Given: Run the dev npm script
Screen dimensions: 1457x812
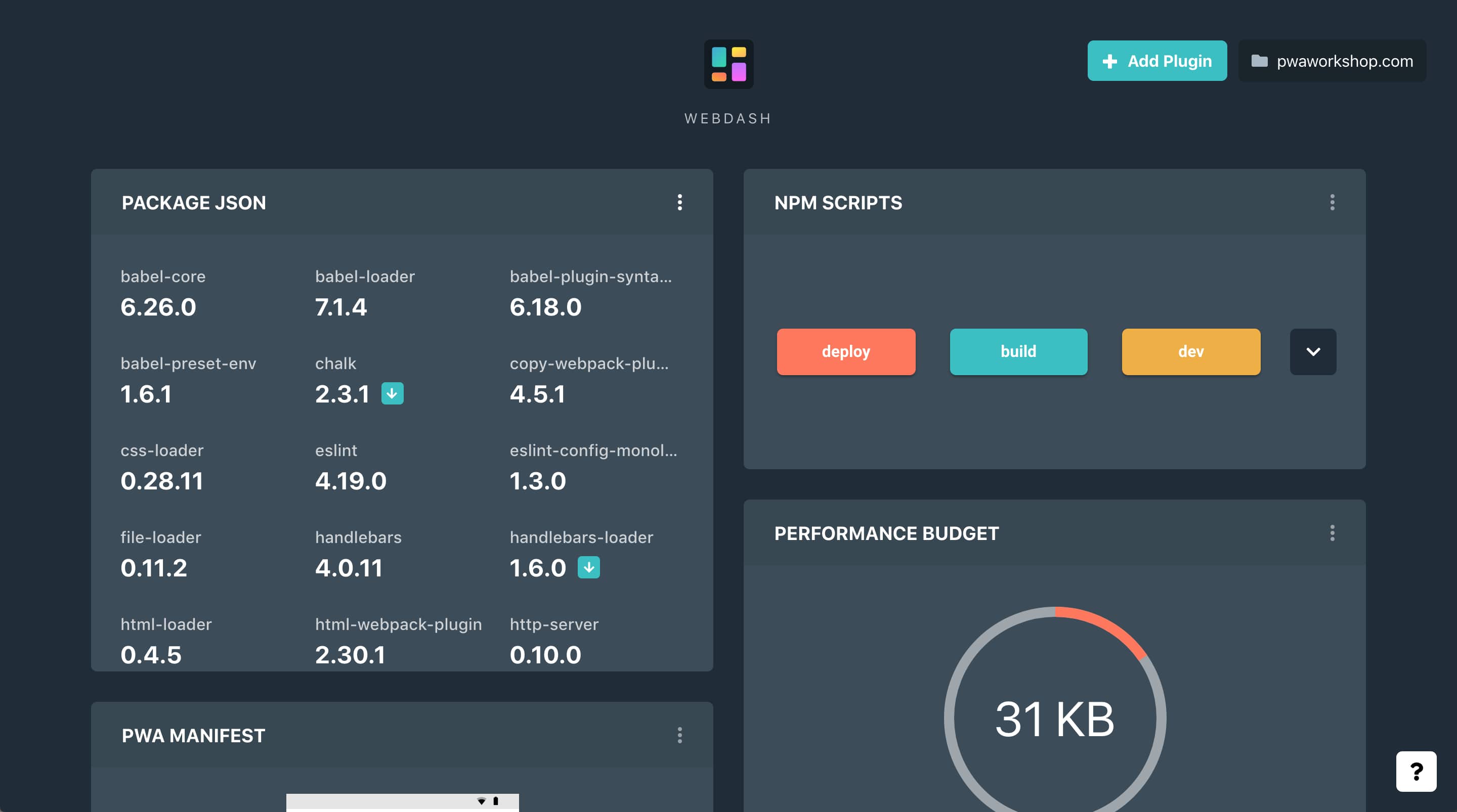Looking at the screenshot, I should (x=1190, y=352).
